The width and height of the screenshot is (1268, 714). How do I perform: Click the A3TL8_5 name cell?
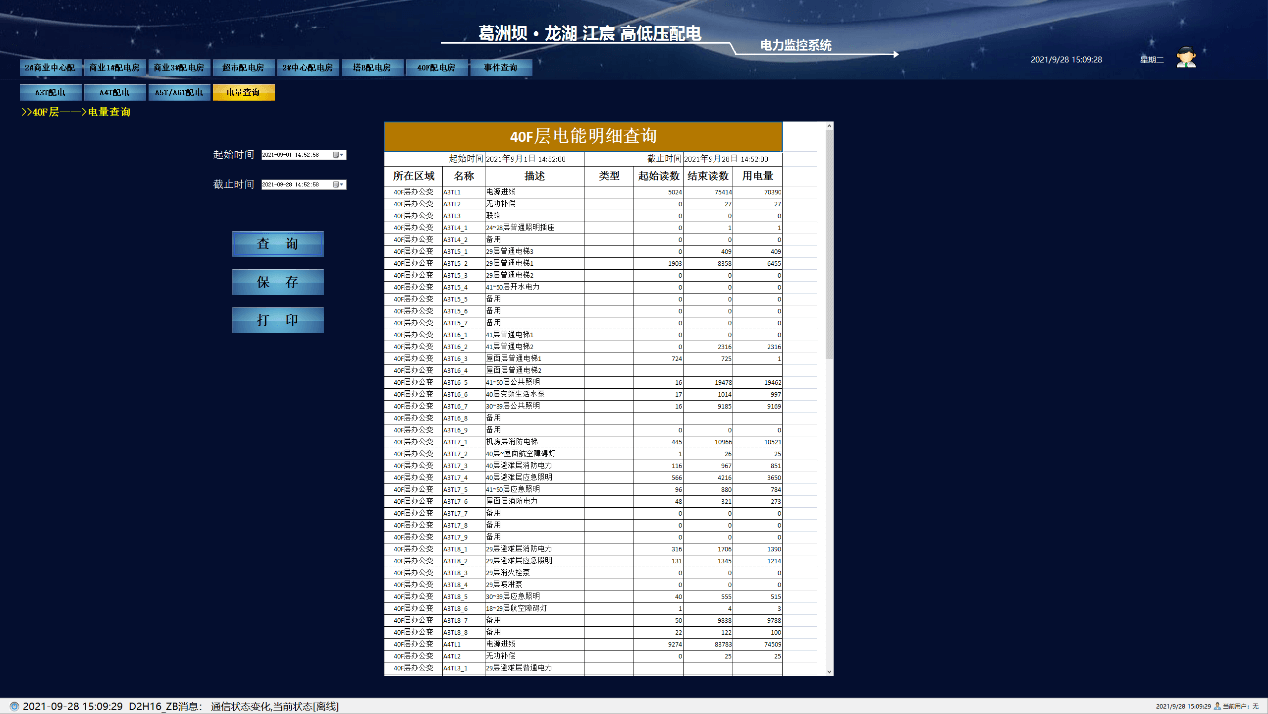pos(463,596)
